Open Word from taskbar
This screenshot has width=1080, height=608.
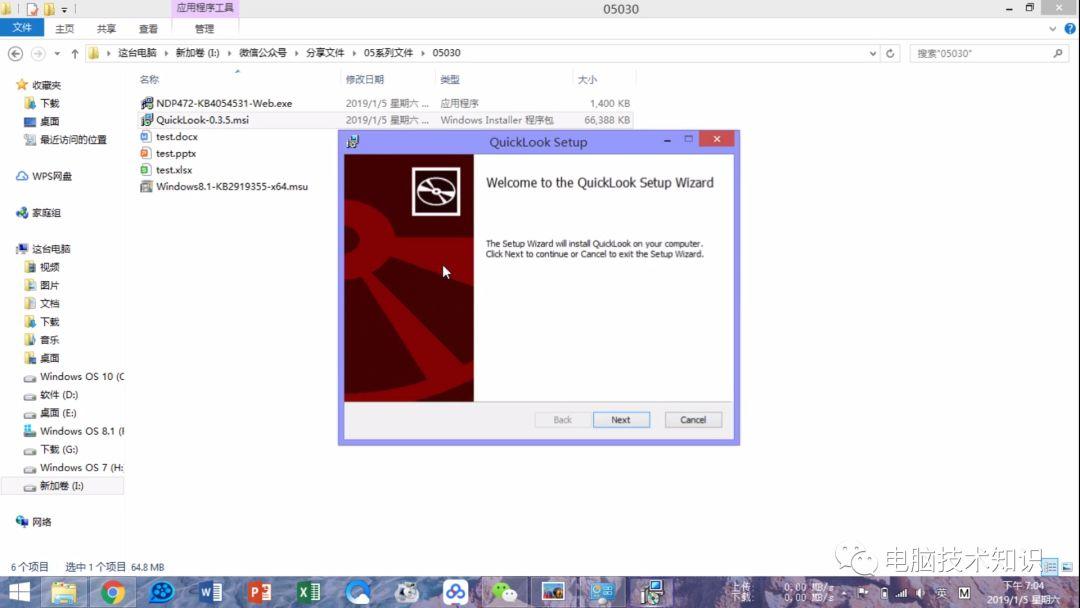coord(211,592)
